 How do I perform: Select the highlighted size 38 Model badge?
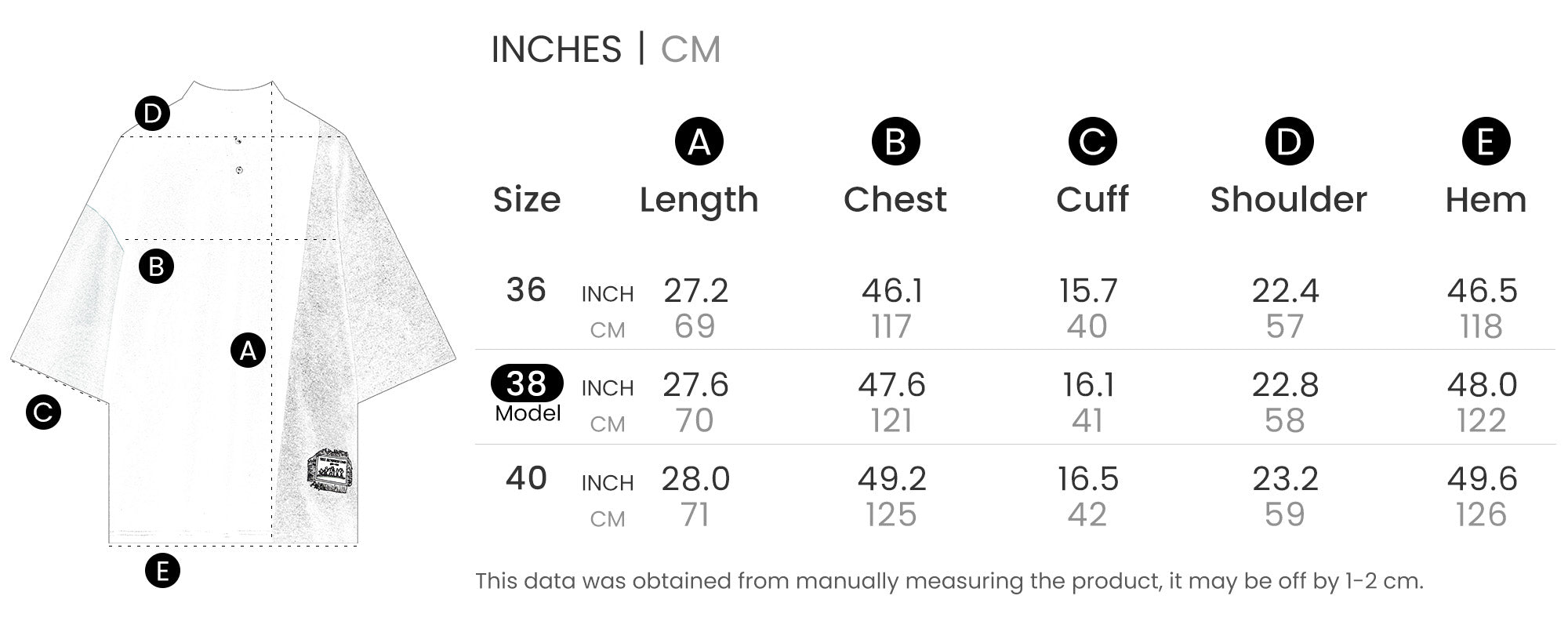(x=527, y=383)
